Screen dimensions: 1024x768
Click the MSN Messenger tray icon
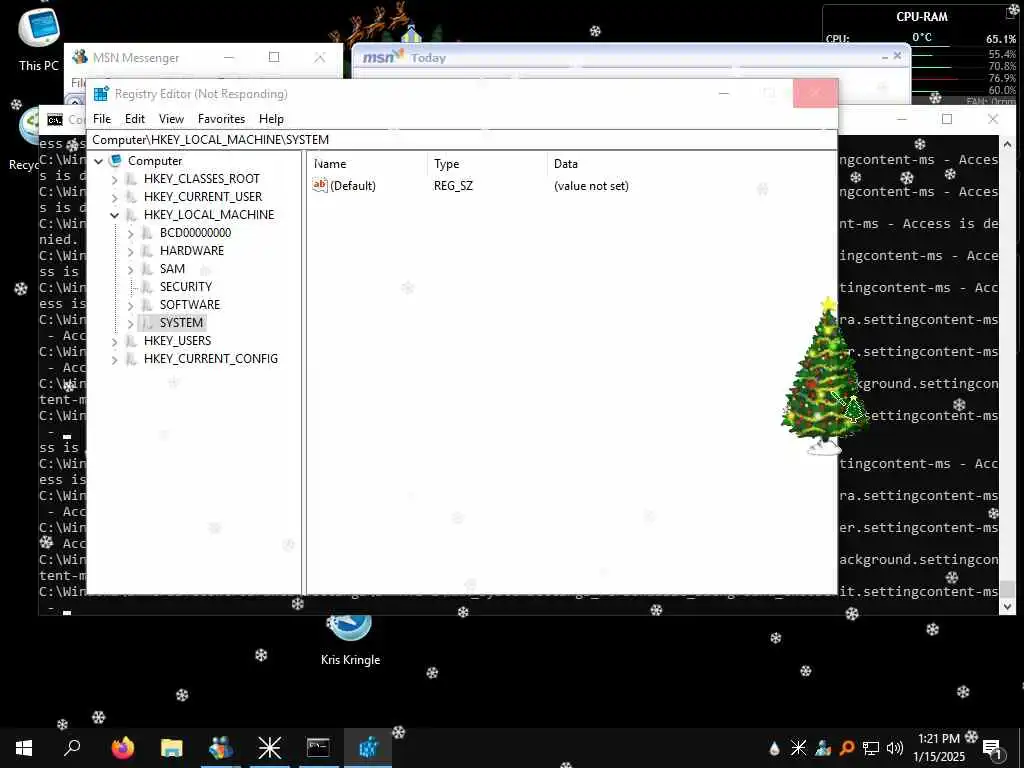[823, 748]
